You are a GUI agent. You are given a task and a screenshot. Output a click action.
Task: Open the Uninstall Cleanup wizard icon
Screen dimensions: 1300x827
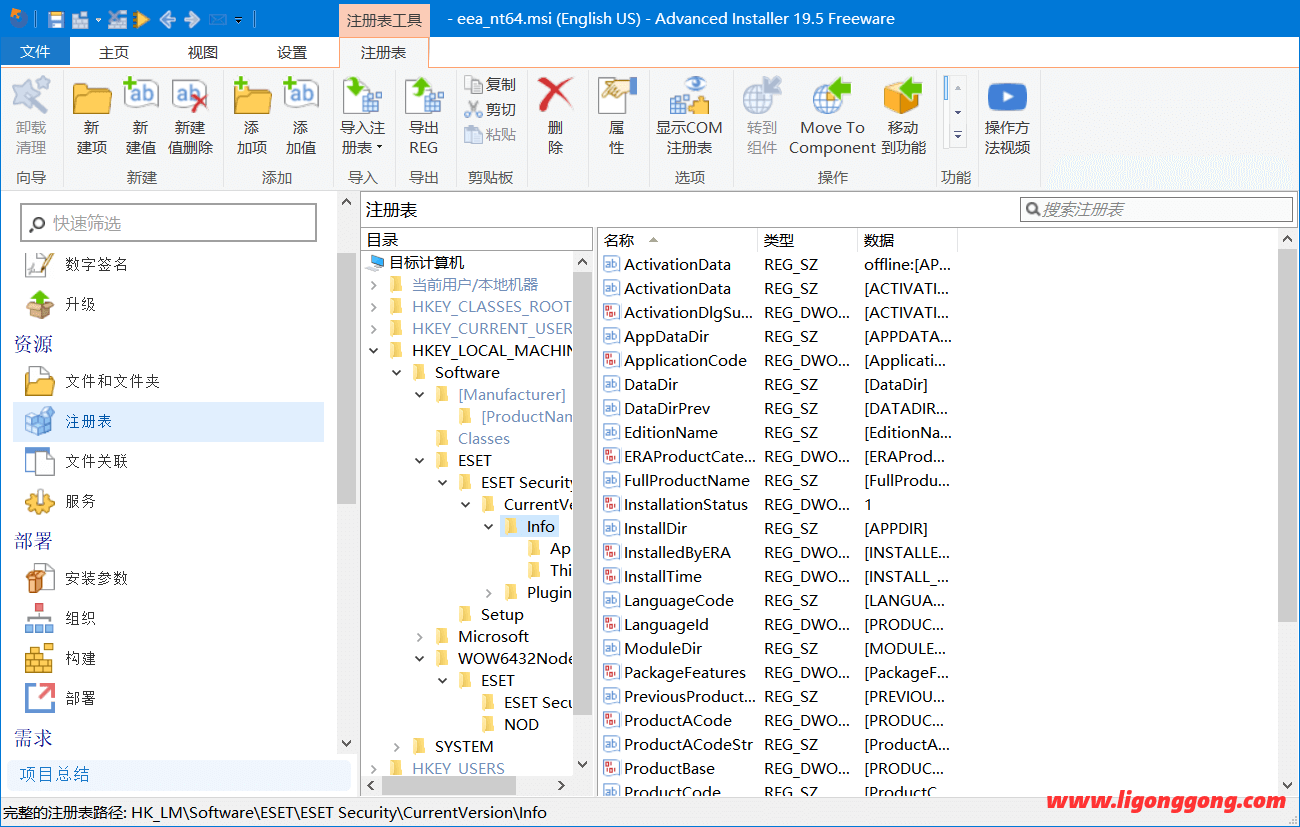pyautogui.click(x=31, y=96)
